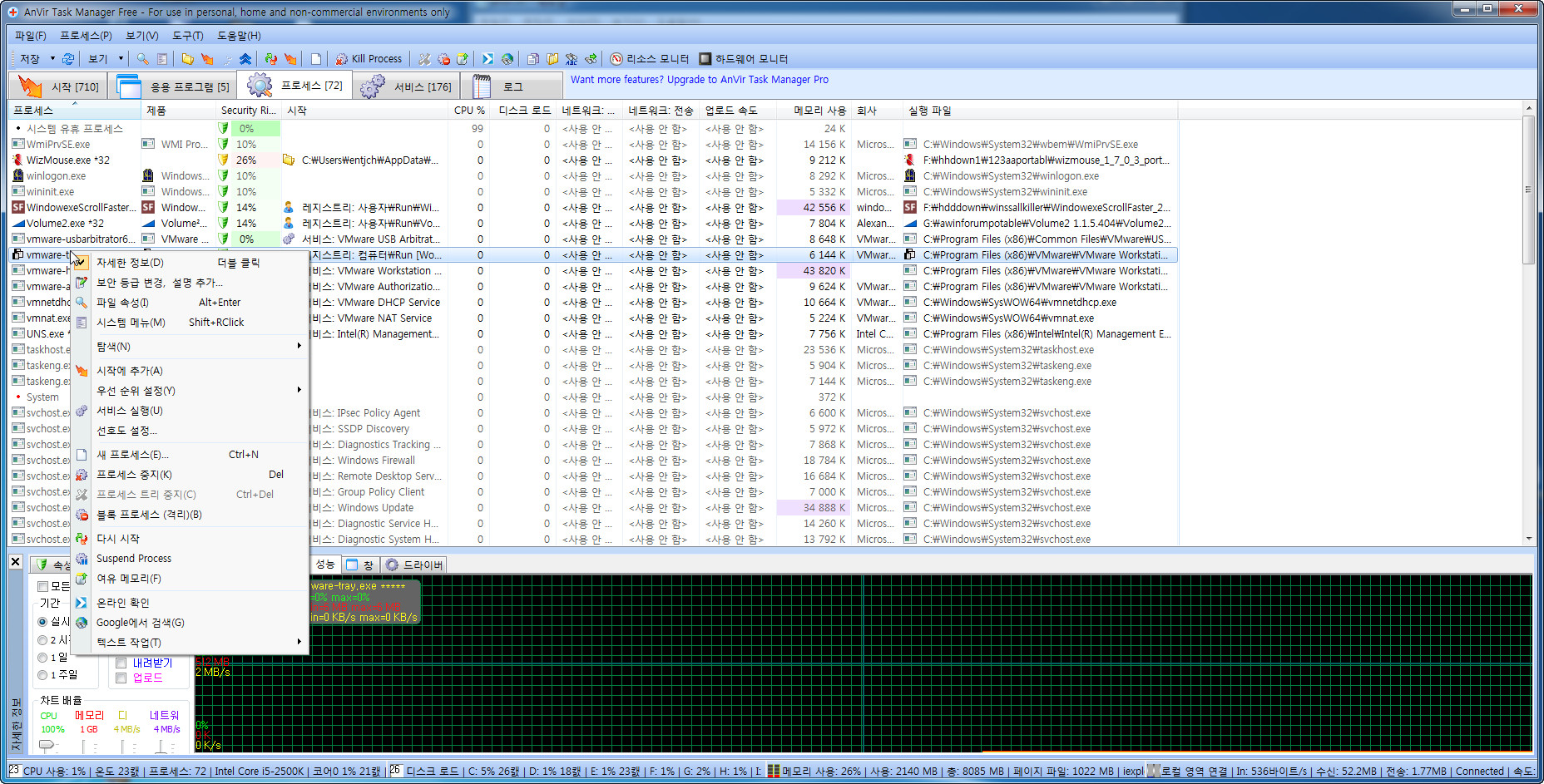This screenshot has height=784, width=1544.
Task: Click the properties list icon beside magnifier
Action: point(162,59)
